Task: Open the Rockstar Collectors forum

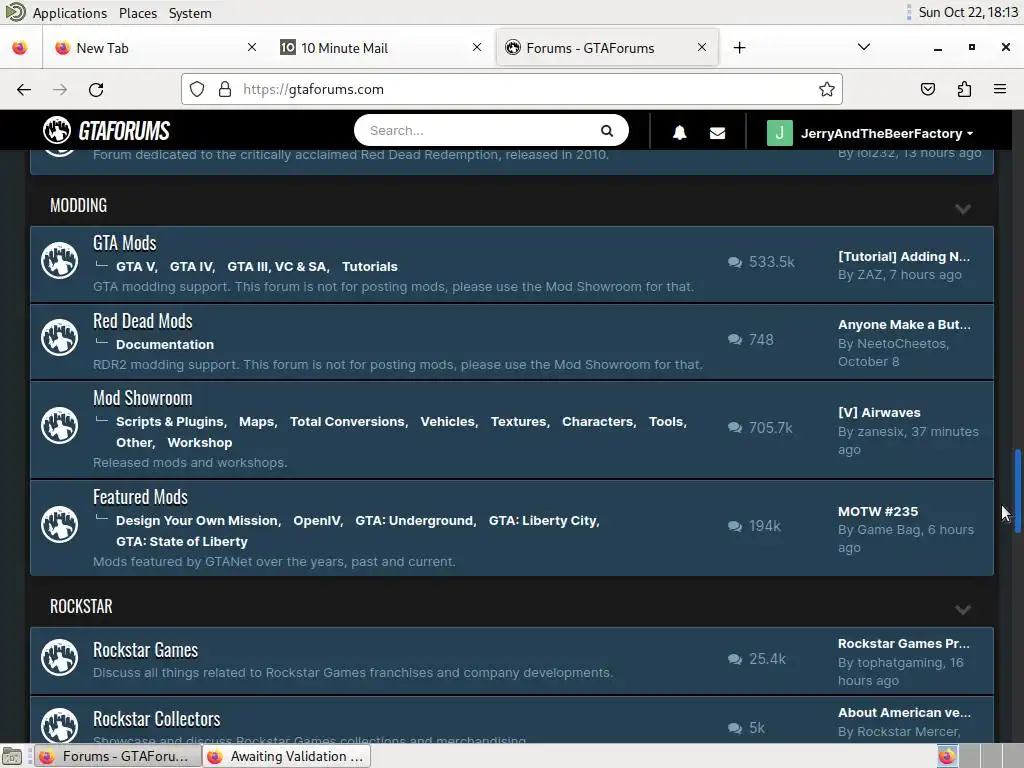Action: pyautogui.click(x=157, y=719)
